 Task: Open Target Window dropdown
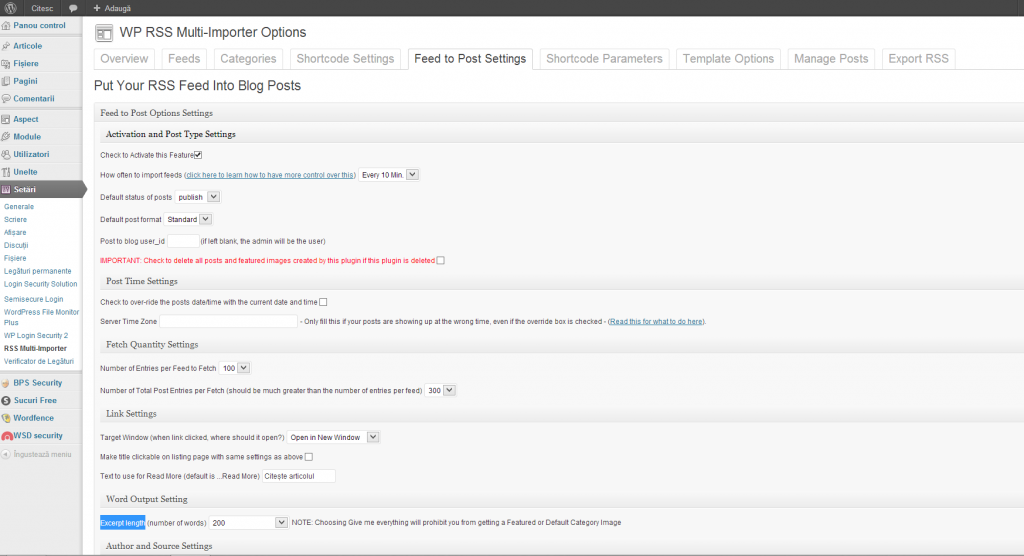click(333, 437)
